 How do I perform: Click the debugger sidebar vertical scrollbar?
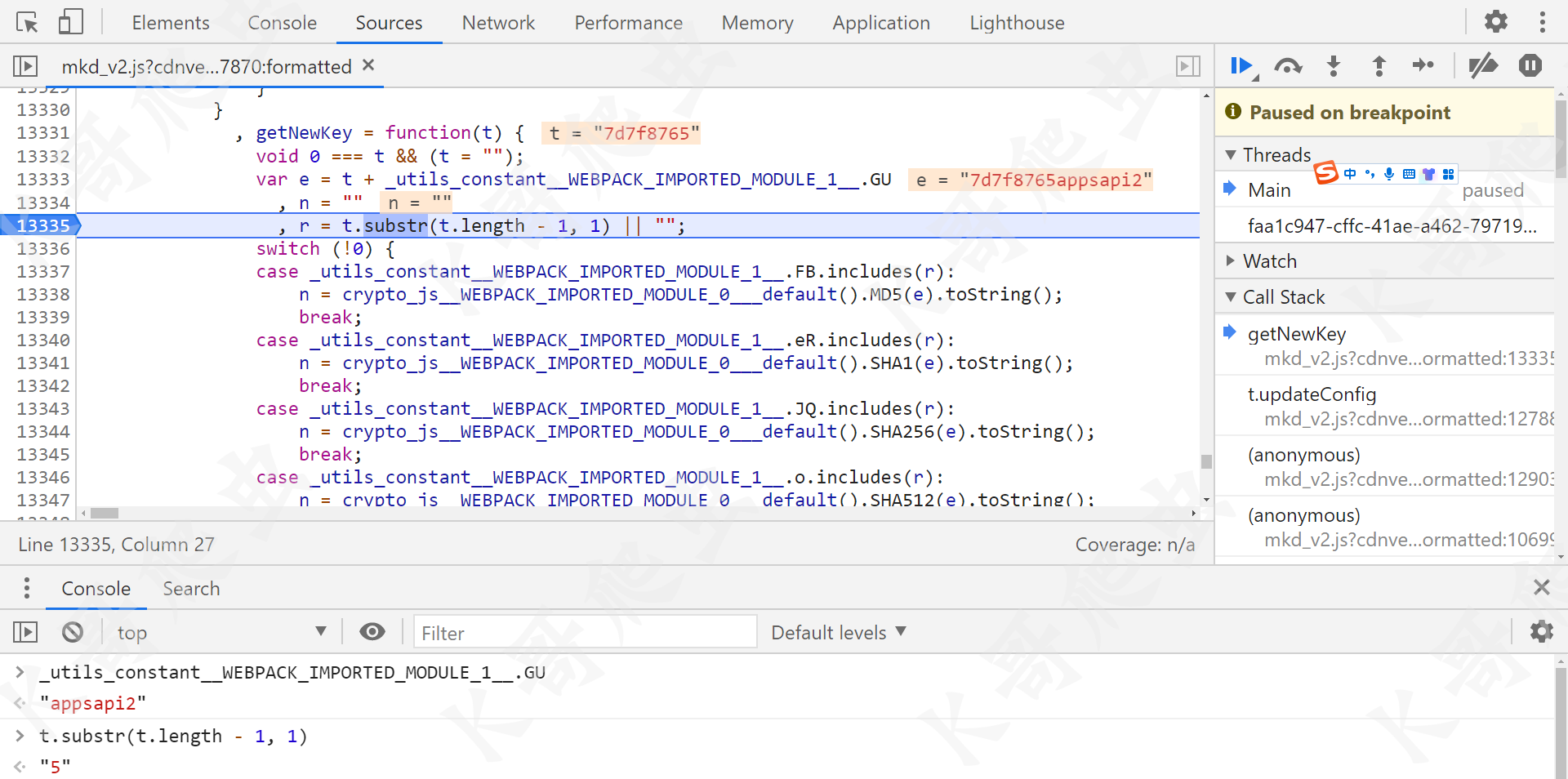point(1561,139)
